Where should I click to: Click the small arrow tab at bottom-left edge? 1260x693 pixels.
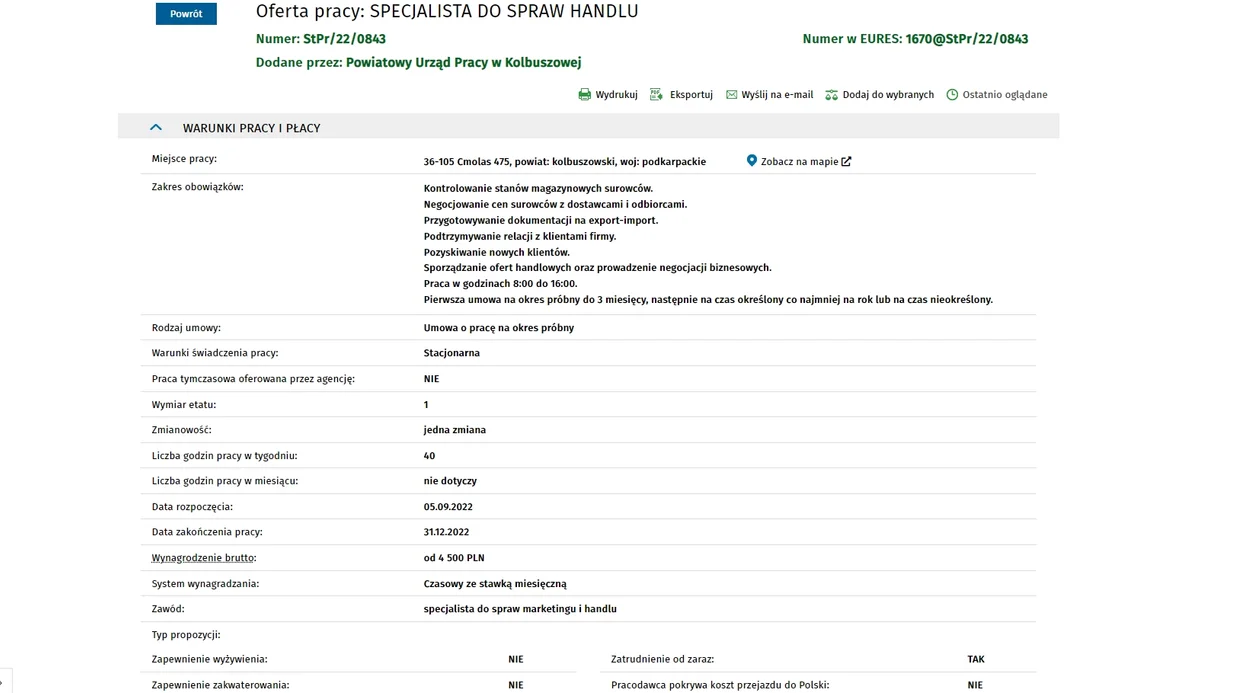(x=4, y=682)
